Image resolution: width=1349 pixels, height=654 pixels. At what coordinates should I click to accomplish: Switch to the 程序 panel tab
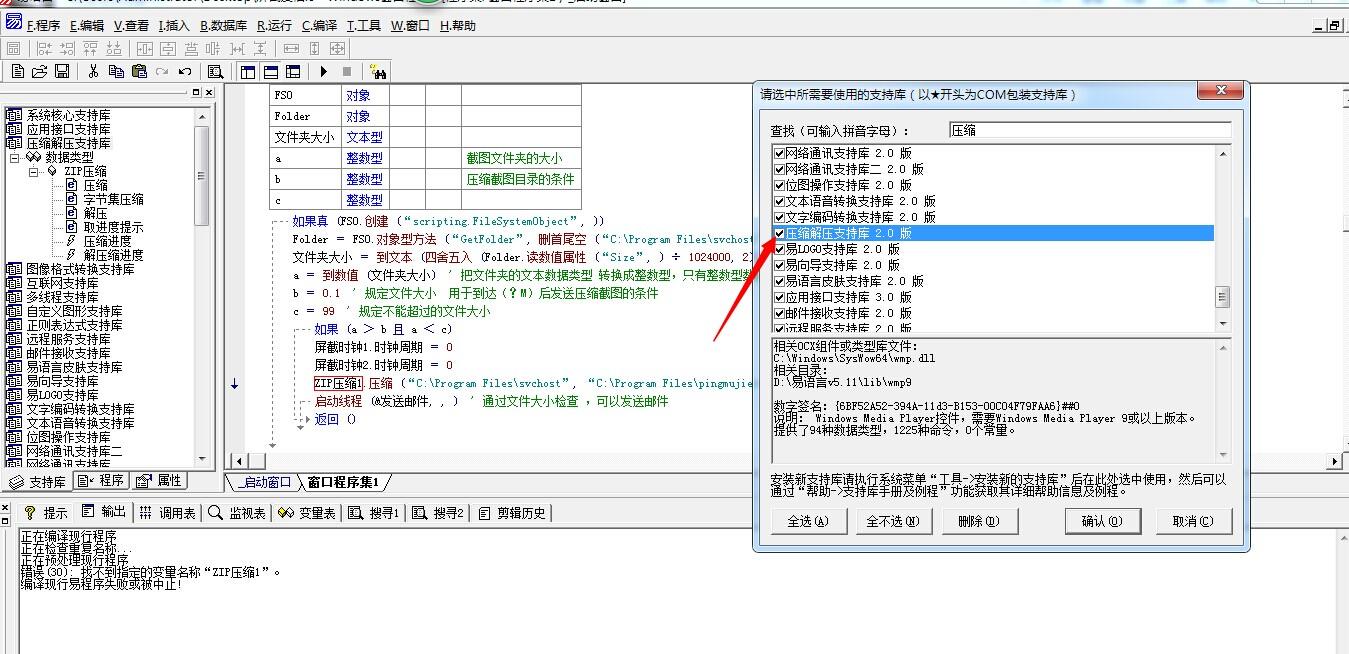(x=102, y=481)
